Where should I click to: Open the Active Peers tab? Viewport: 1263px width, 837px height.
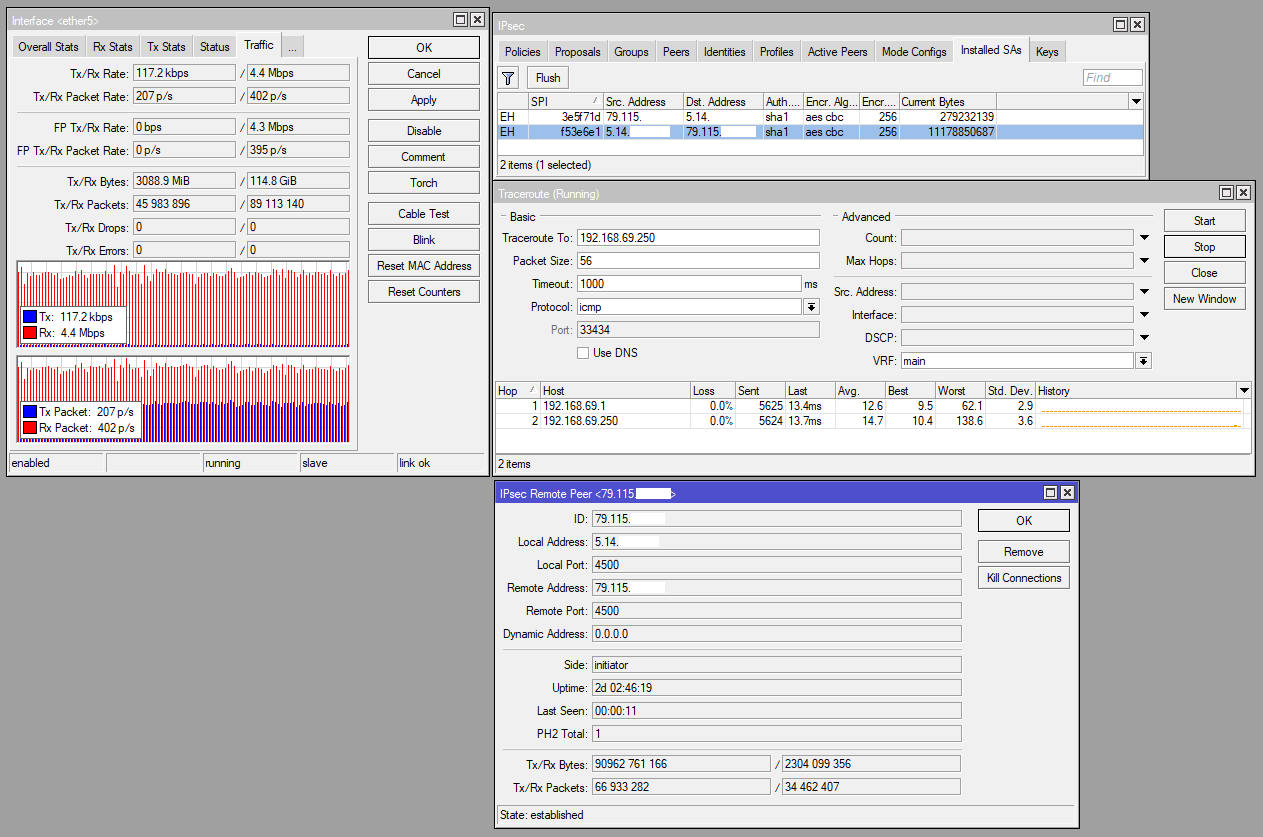click(x=837, y=52)
